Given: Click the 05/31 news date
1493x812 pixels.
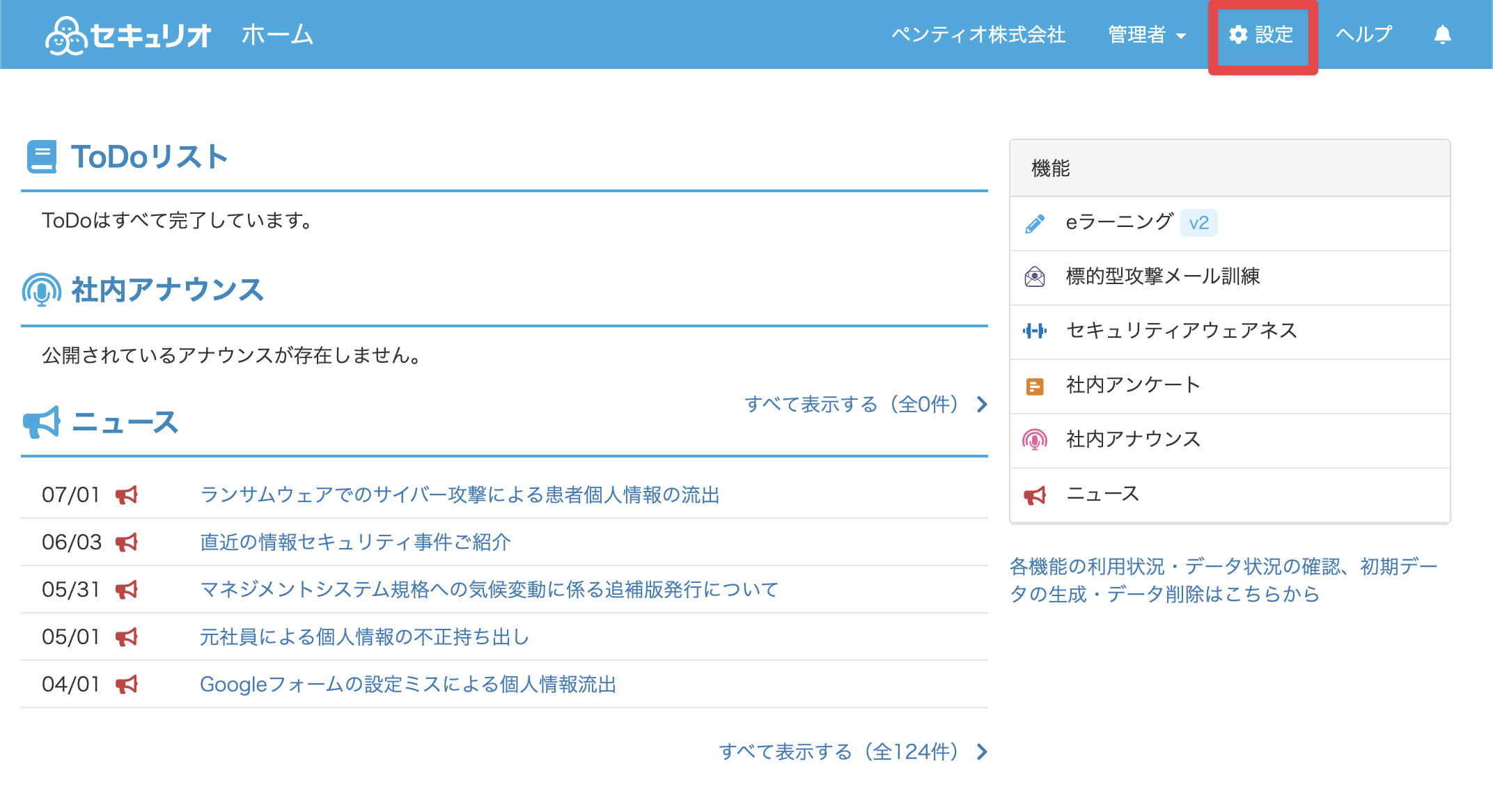Looking at the screenshot, I should point(71,589).
